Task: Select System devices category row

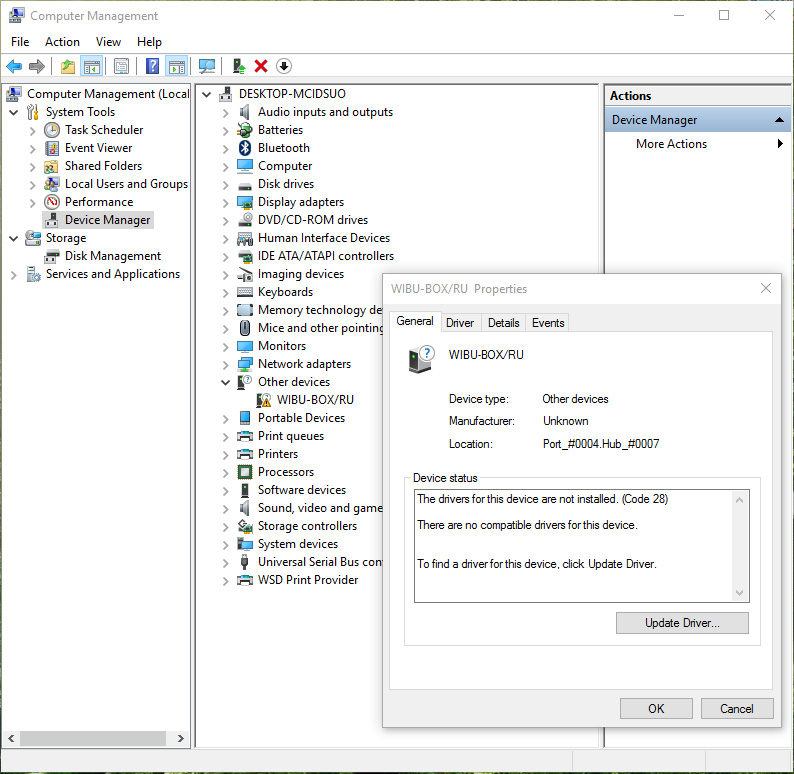Action: coord(298,544)
